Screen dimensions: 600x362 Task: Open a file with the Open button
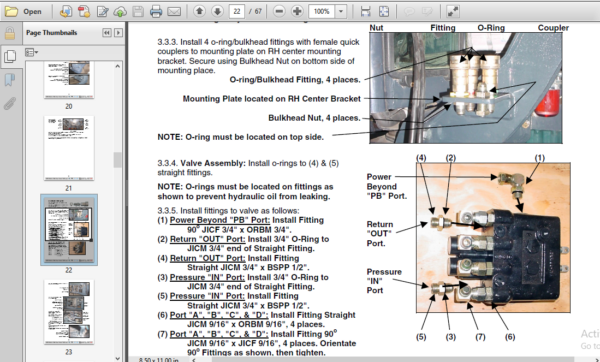[x=23, y=11]
